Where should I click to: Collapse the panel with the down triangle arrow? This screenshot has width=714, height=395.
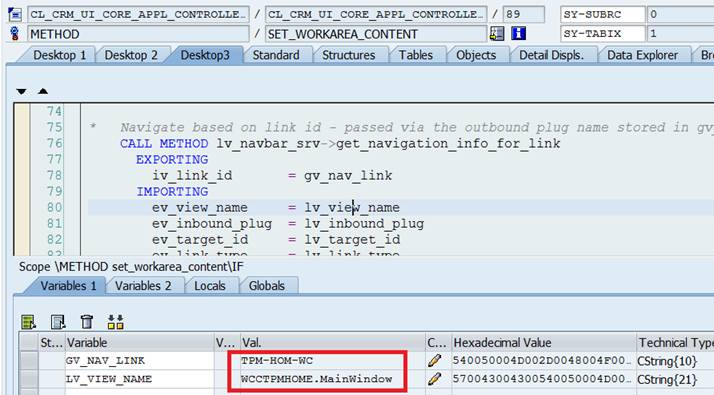coord(21,92)
